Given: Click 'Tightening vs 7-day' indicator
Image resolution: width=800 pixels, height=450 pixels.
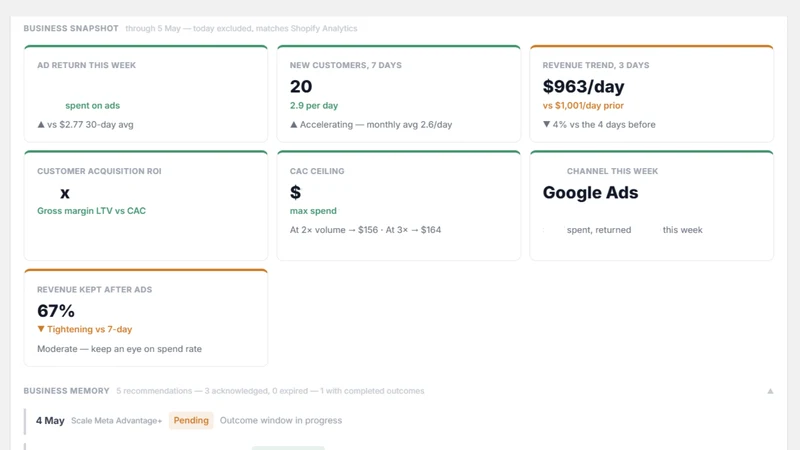Looking at the screenshot, I should click(x=85, y=329).
